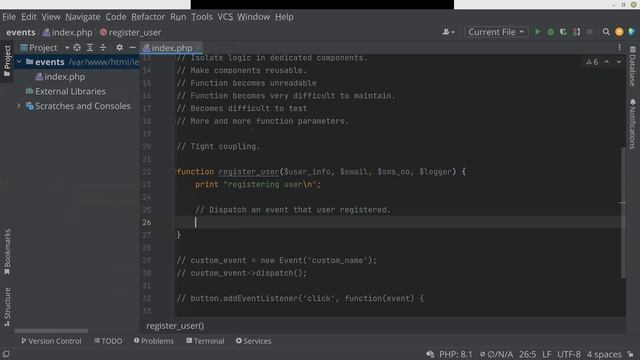Place cursor on line 26 in editor

(400, 222)
